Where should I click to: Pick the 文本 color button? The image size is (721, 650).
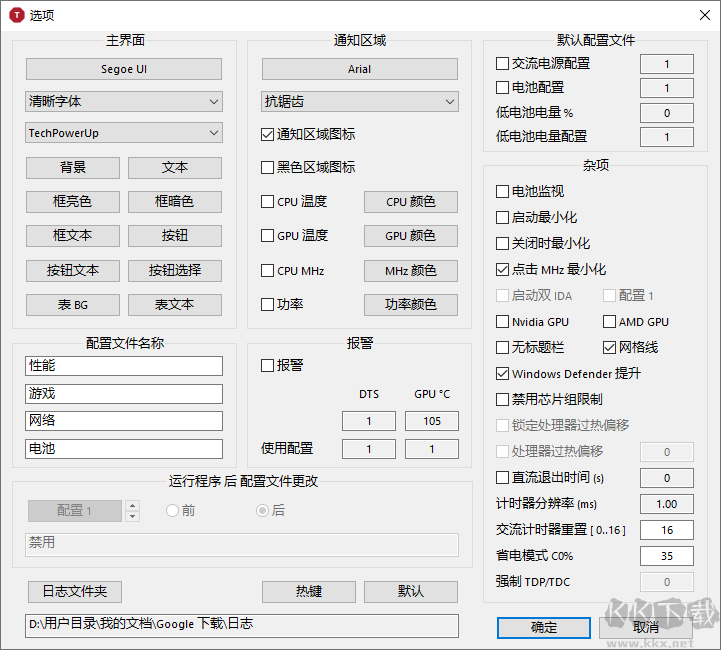175,168
